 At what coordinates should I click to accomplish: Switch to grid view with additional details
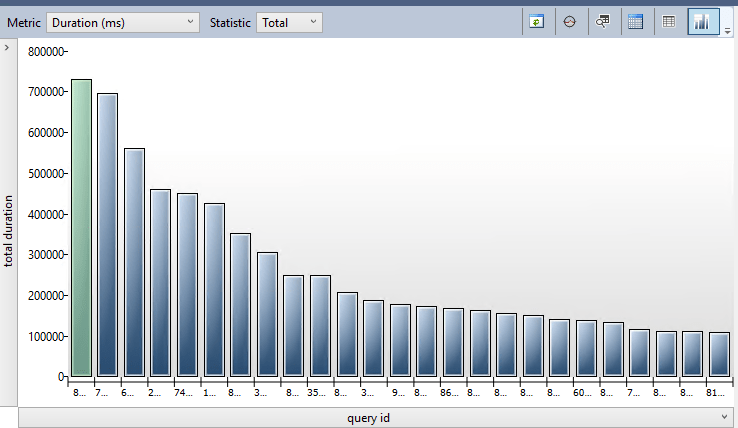pyautogui.click(x=635, y=21)
